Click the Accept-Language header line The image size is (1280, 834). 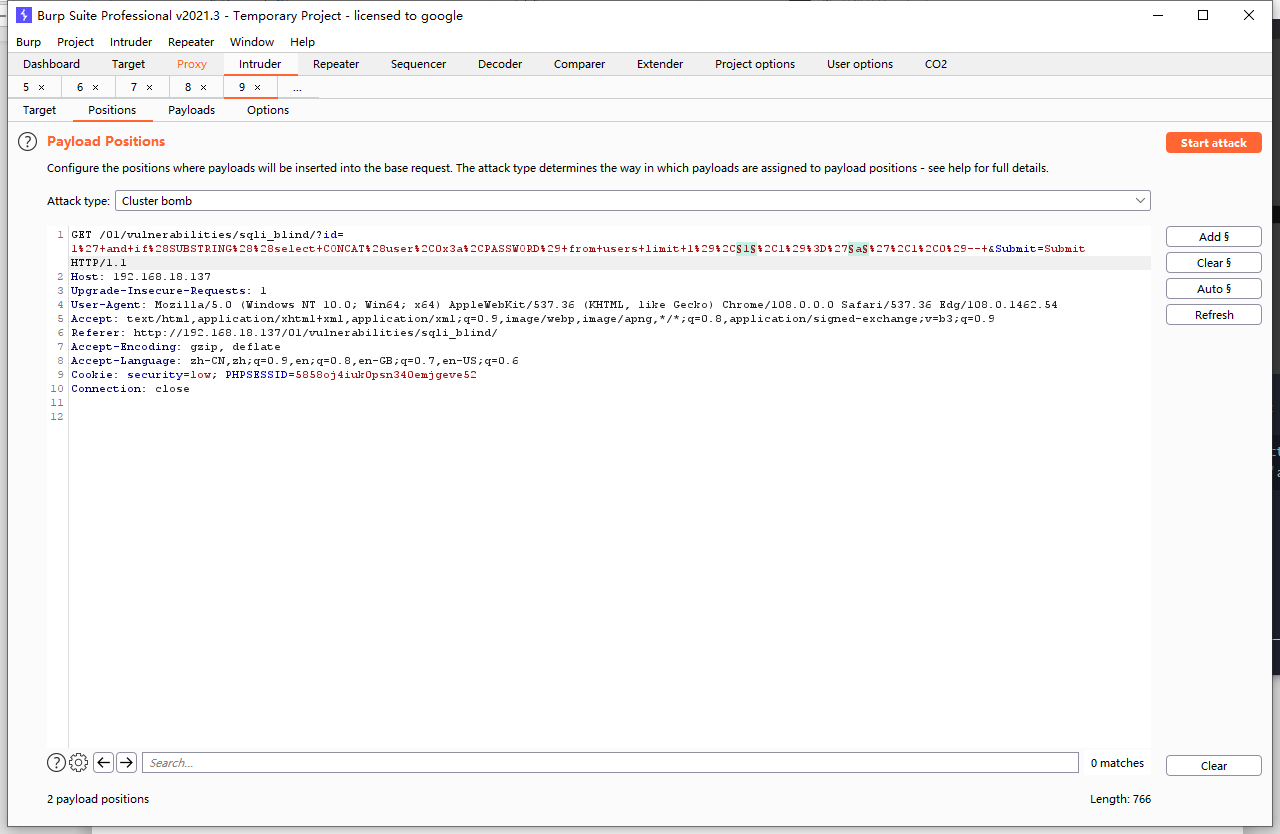(295, 360)
